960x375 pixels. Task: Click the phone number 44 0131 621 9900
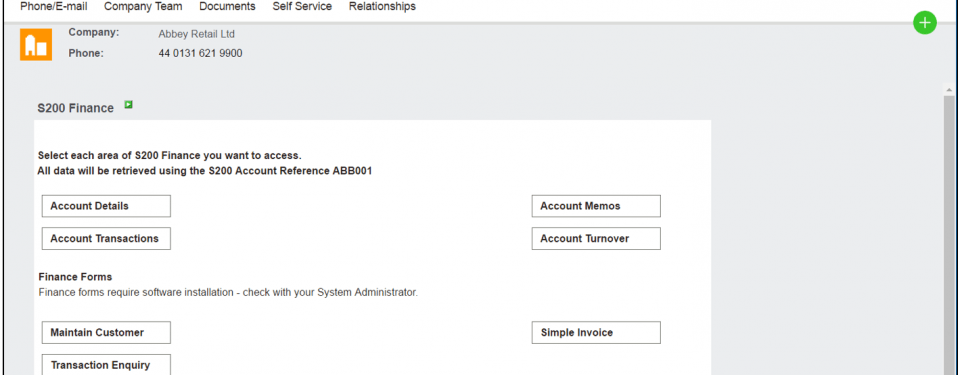click(200, 53)
